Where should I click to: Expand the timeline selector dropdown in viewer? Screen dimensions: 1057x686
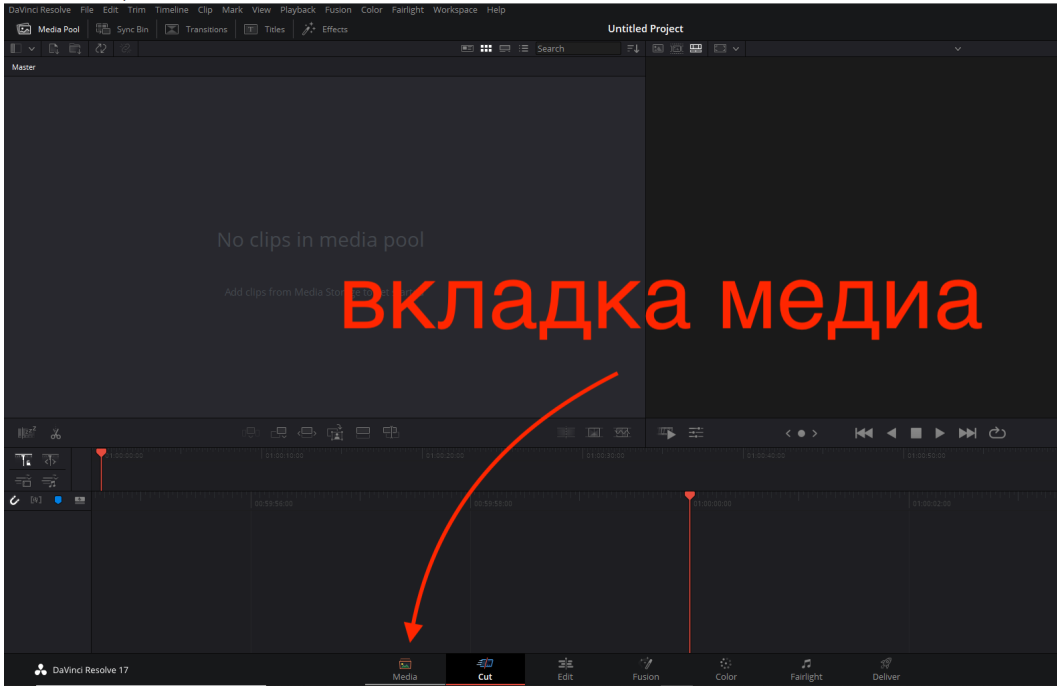click(x=957, y=49)
